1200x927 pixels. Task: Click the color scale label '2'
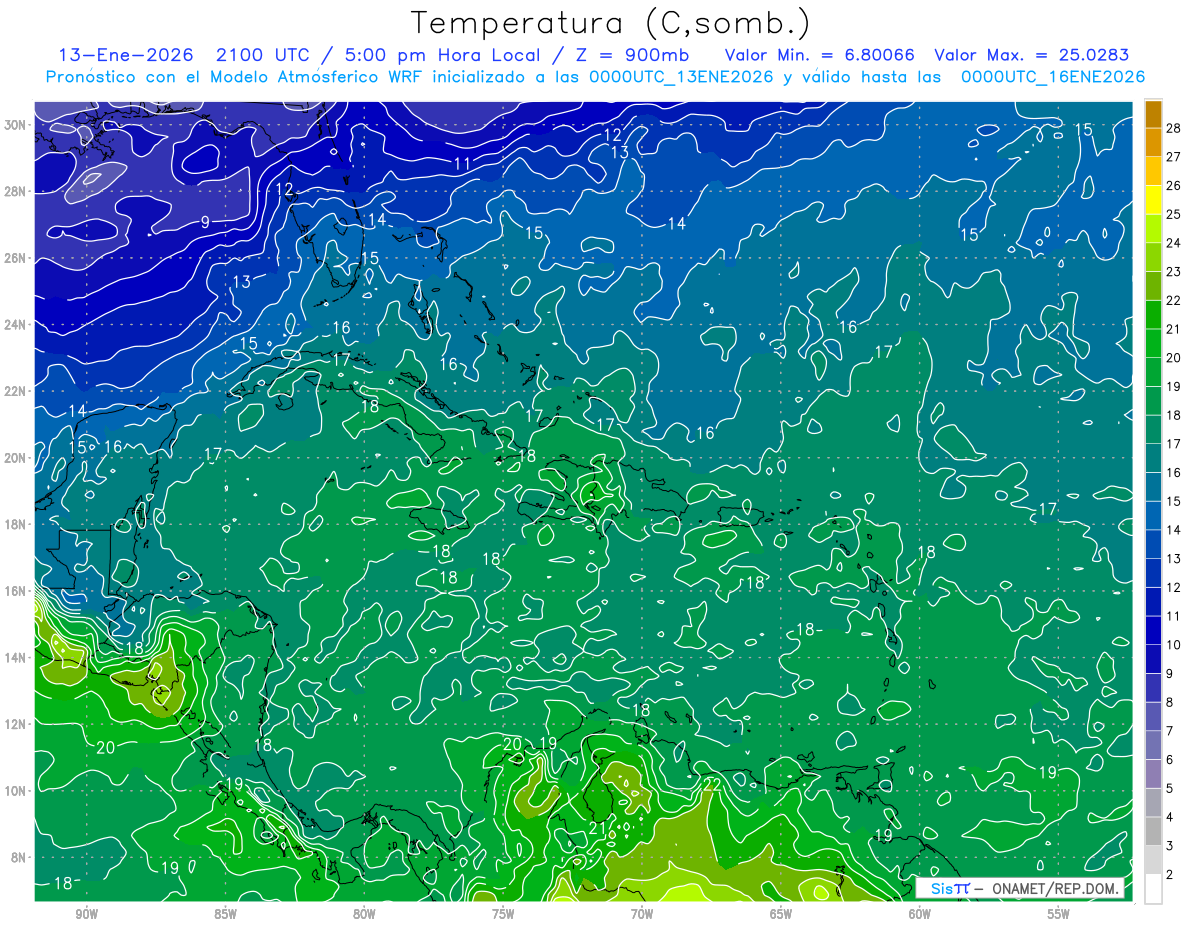point(1170,875)
